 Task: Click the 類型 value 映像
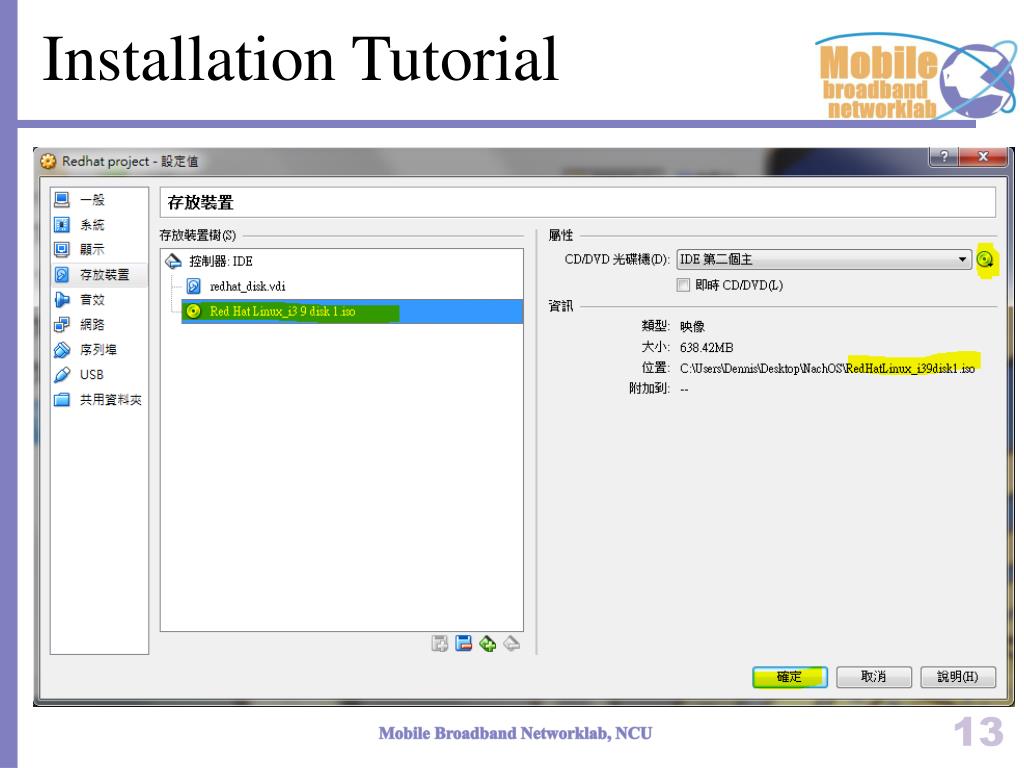tap(692, 327)
